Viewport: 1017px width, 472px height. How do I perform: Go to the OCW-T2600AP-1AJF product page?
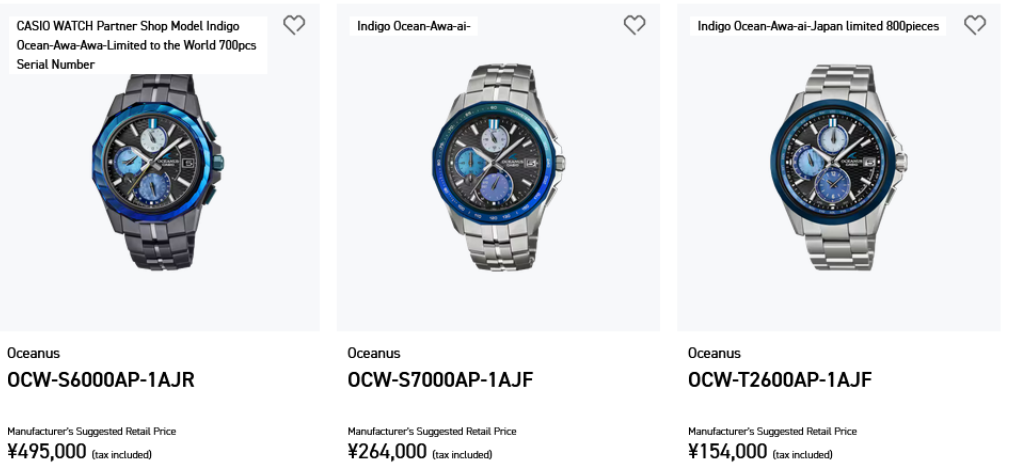[x=780, y=380]
